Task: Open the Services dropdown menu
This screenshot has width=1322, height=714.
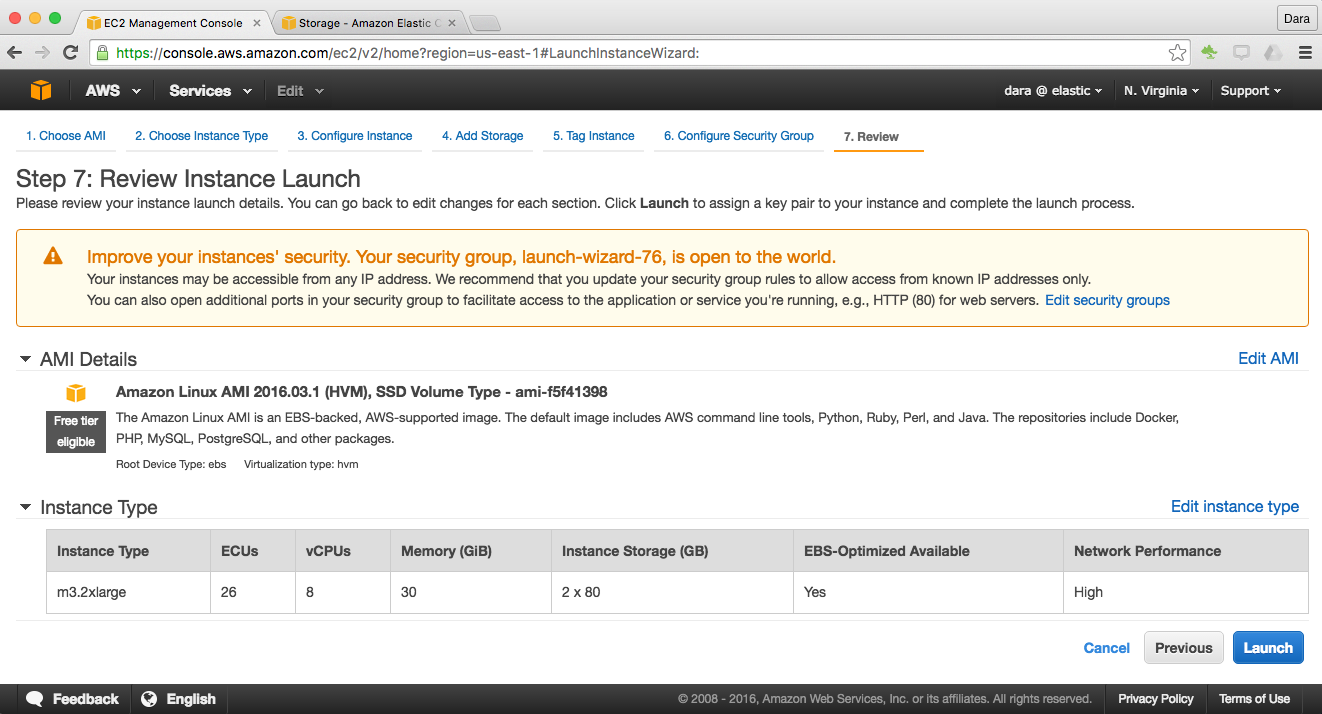Action: 210,90
